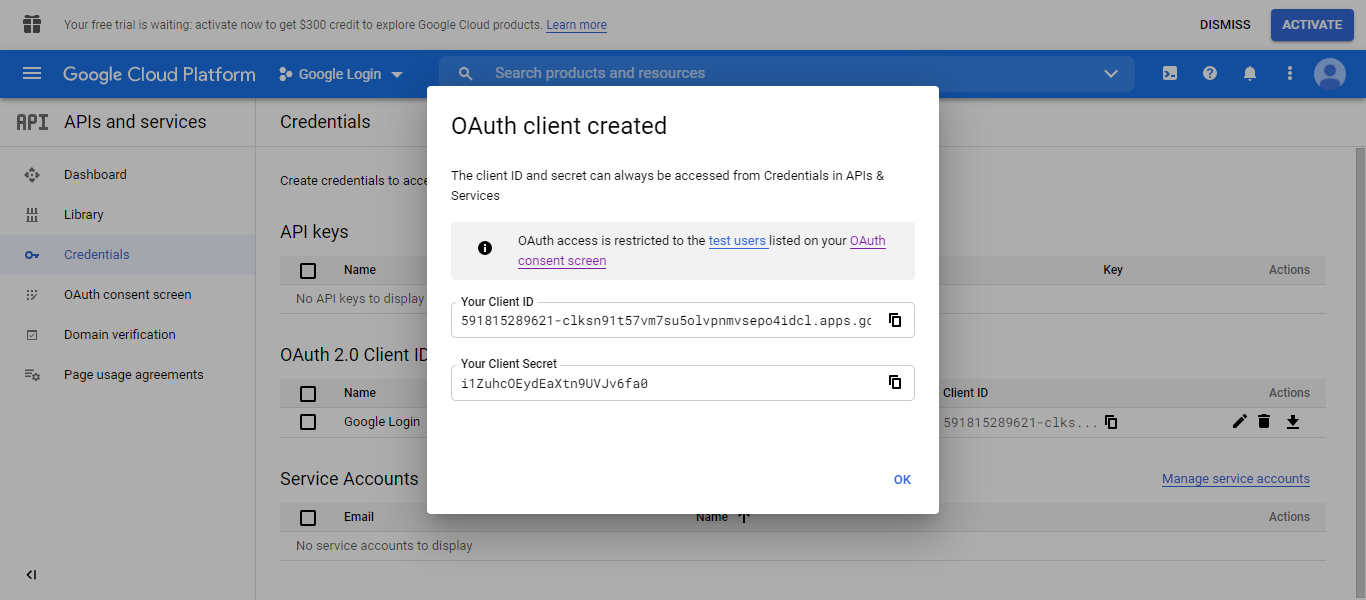Open the Dashboard section
The image size is (1366, 600).
(x=95, y=174)
